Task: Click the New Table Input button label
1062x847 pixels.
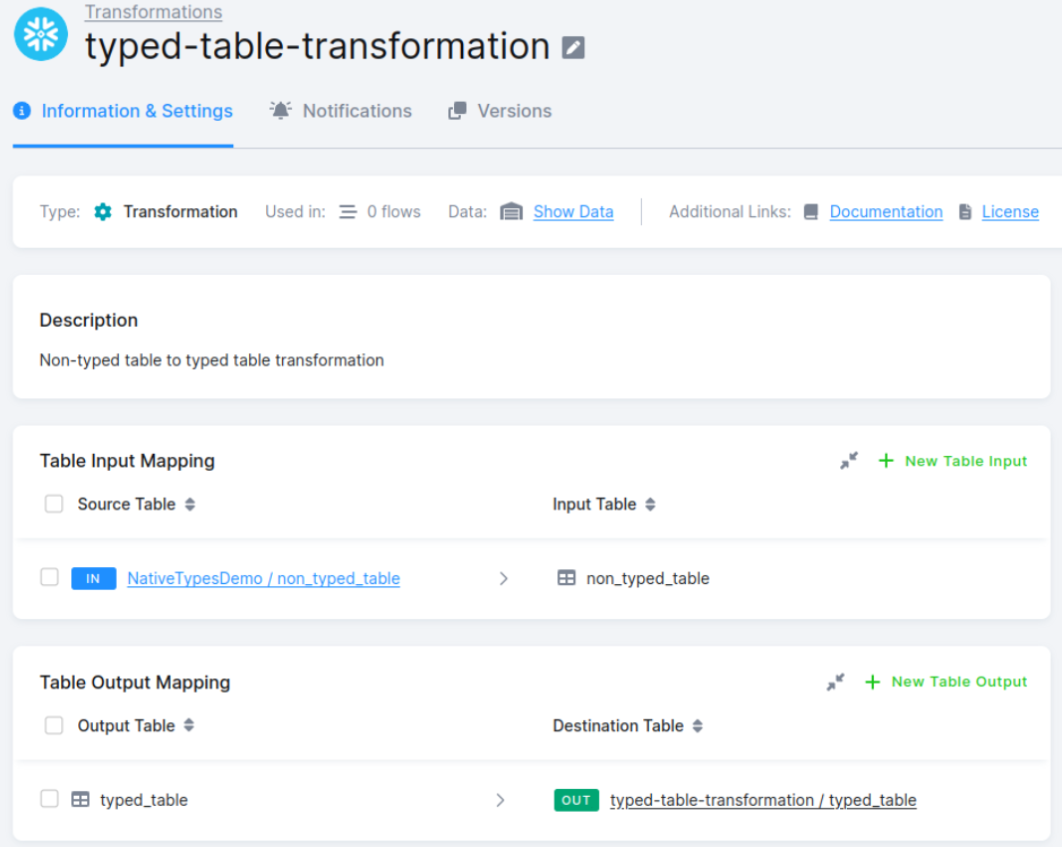Action: [966, 461]
